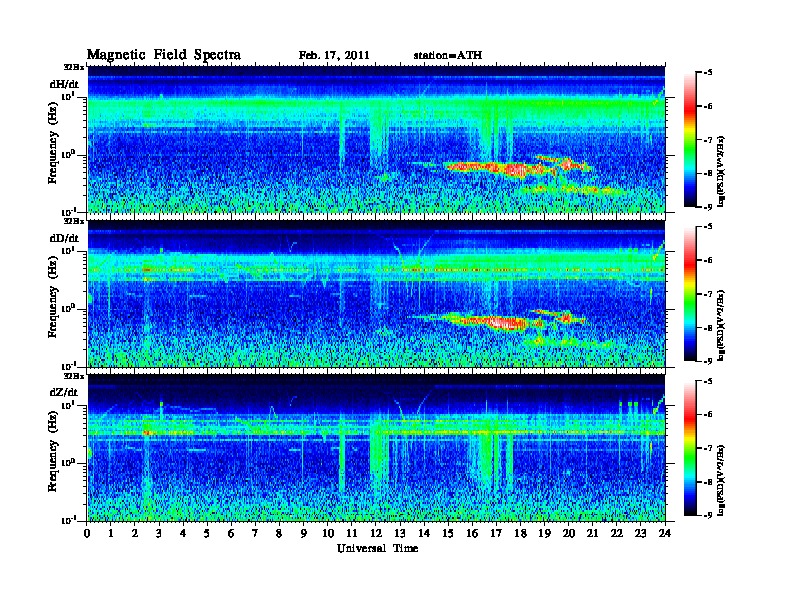The image size is (792, 612).
Task: Click the color bar beside dH/dt panel
Action: 690,140
